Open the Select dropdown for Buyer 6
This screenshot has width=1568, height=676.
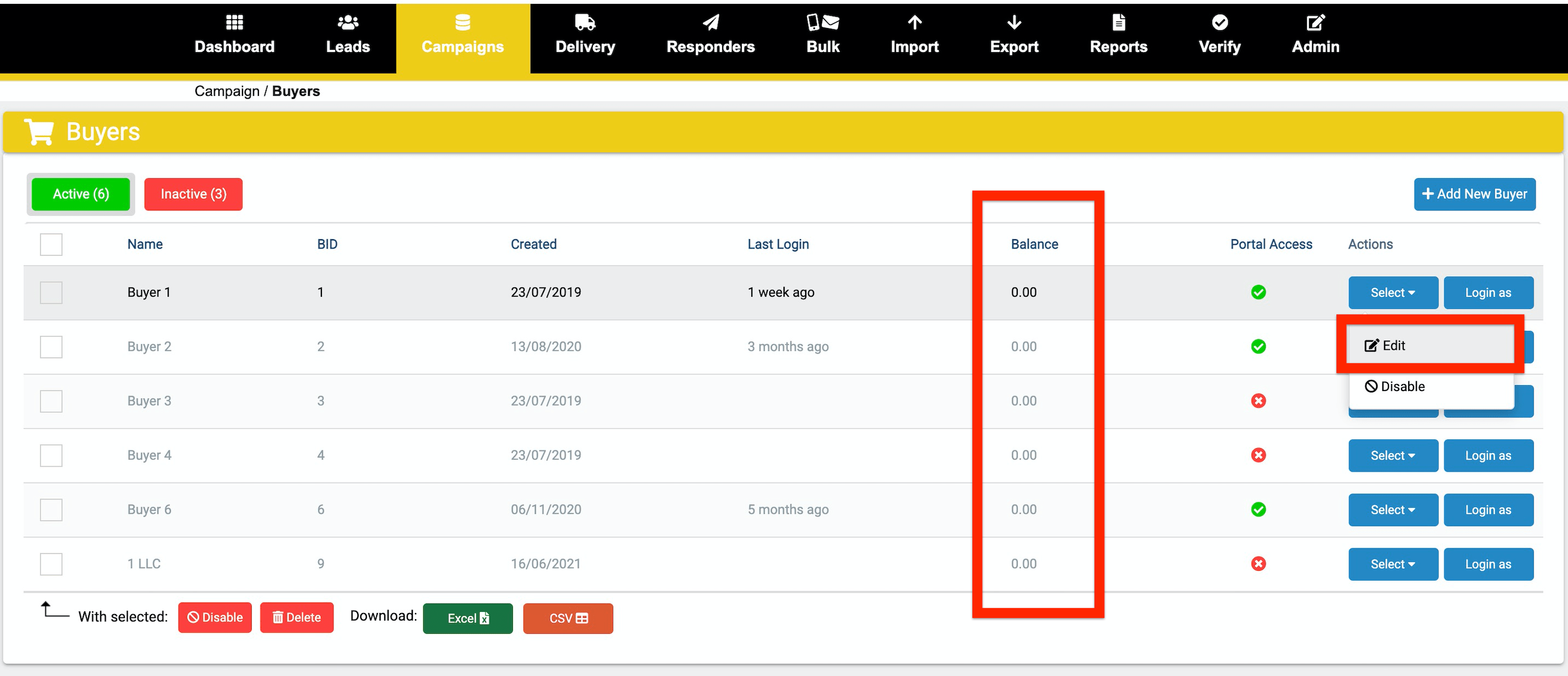(x=1393, y=510)
